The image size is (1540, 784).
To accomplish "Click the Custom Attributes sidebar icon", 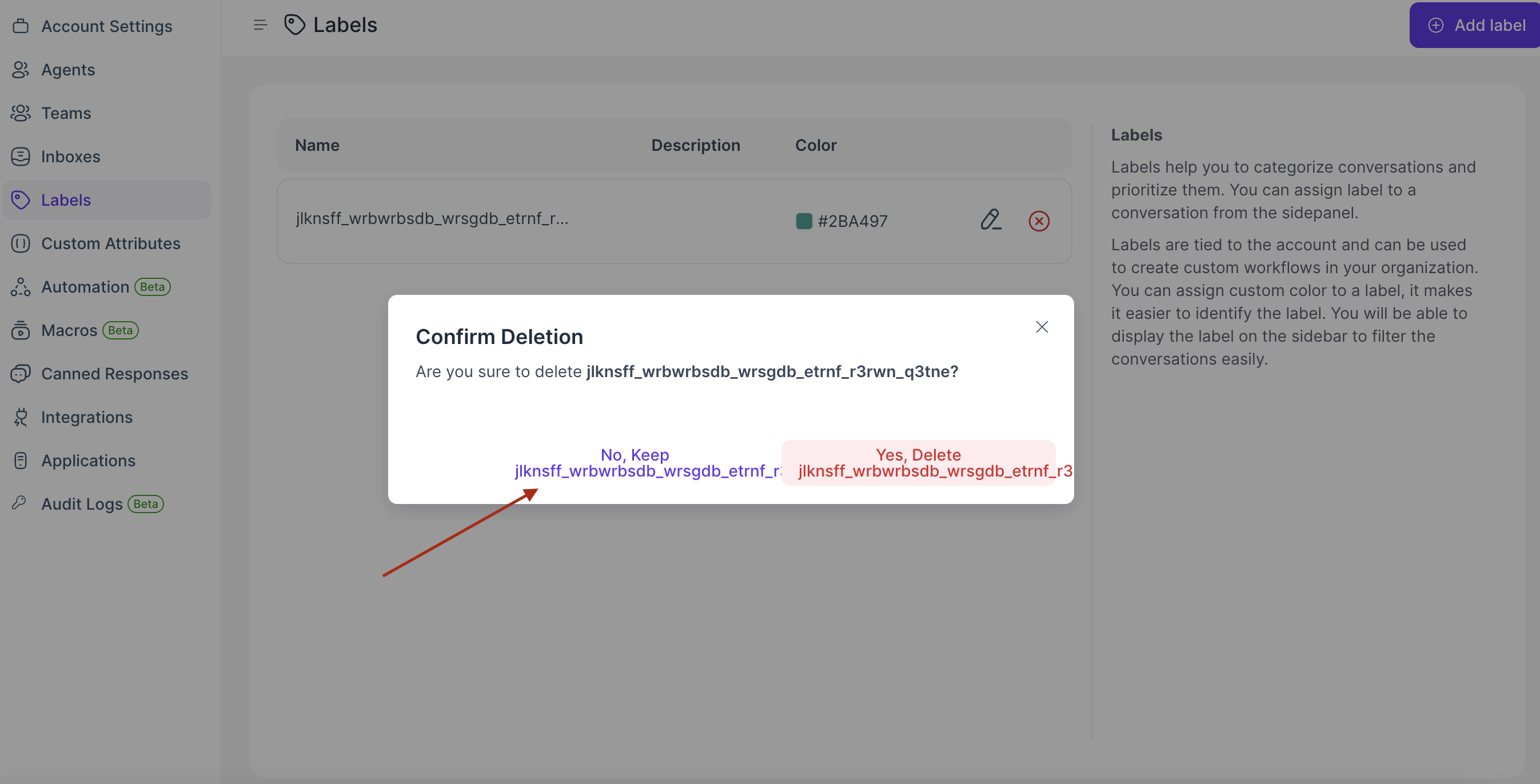I will pyautogui.click(x=21, y=243).
